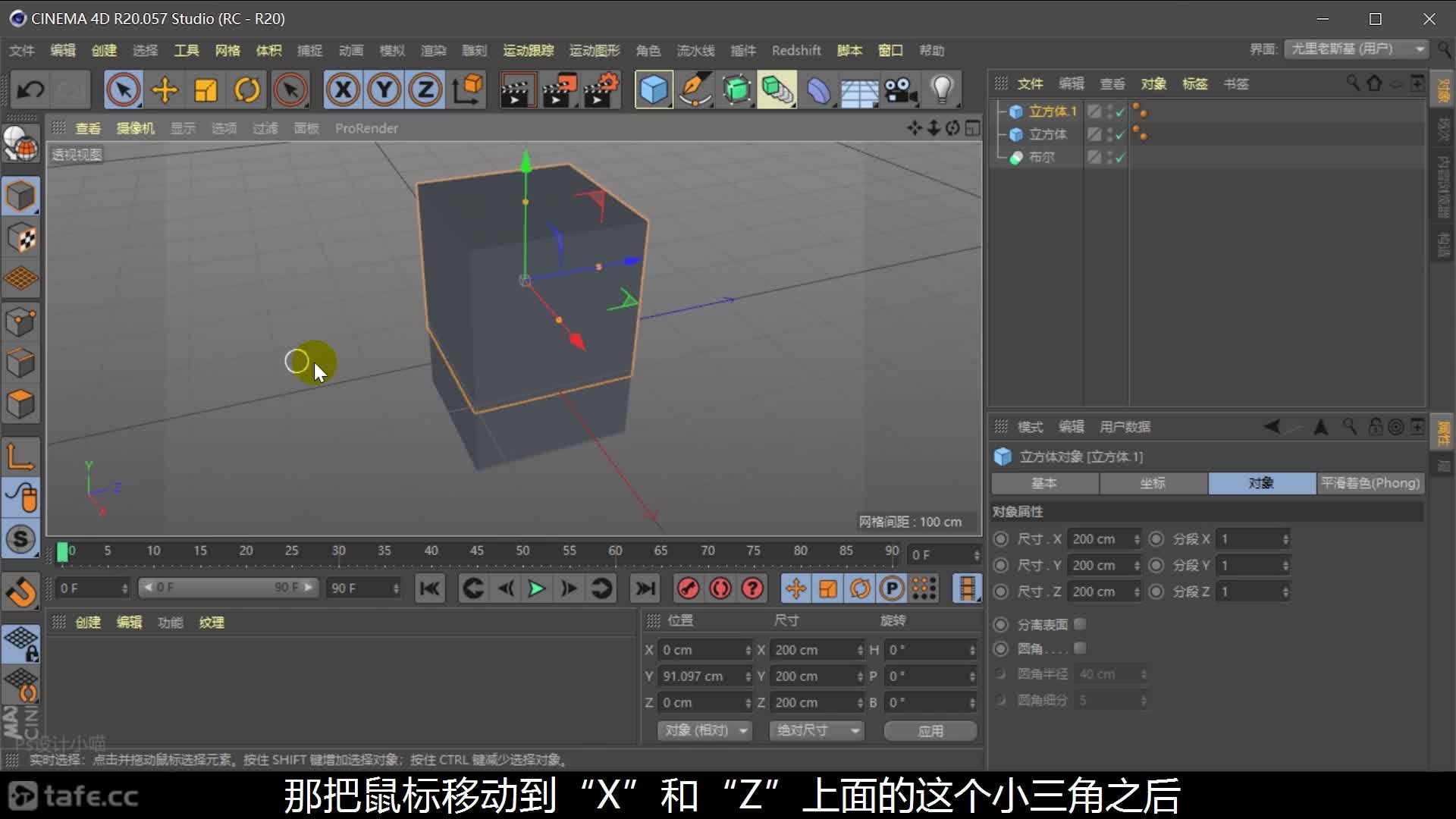1456x819 pixels.
Task: Click 分段 X value field
Action: pyautogui.click(x=1253, y=539)
